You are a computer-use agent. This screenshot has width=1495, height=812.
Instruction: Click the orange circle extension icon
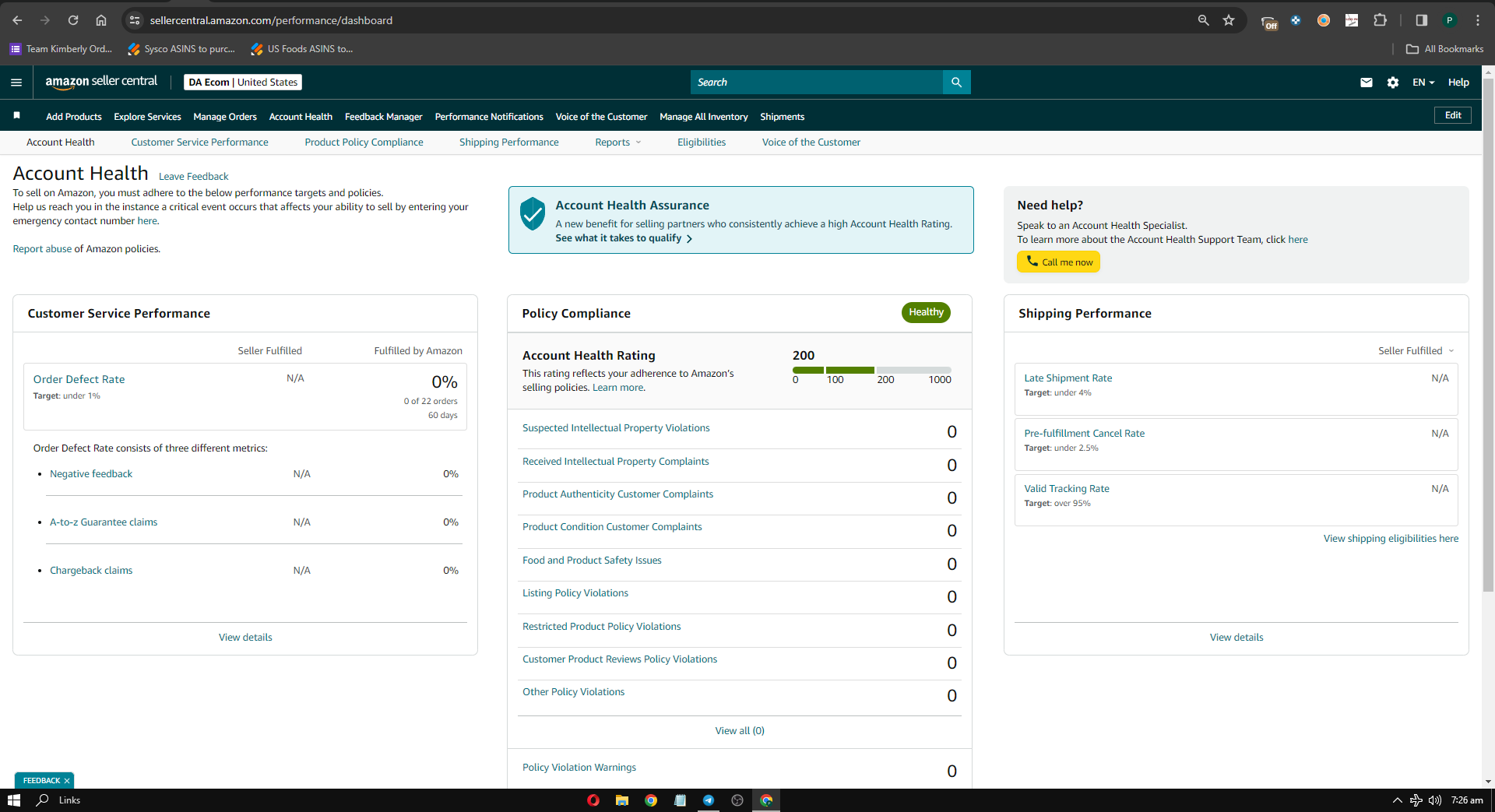[1324, 20]
